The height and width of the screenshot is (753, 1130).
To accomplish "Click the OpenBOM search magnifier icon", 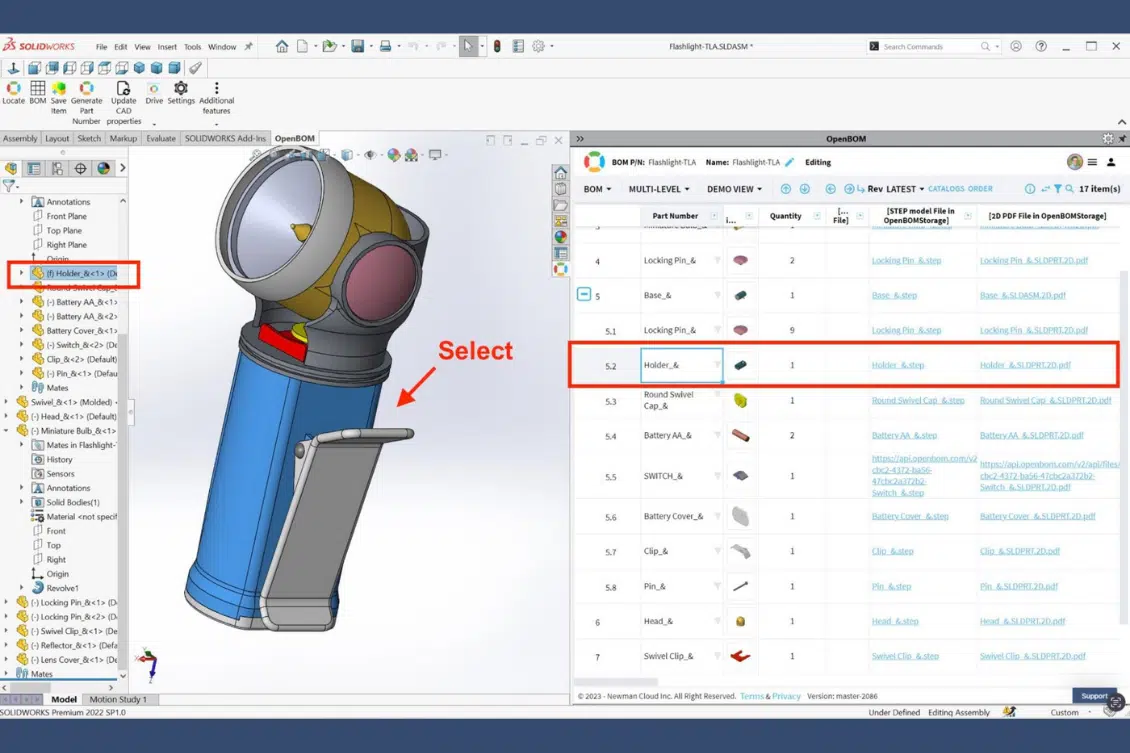I will pyautogui.click(x=1069, y=189).
